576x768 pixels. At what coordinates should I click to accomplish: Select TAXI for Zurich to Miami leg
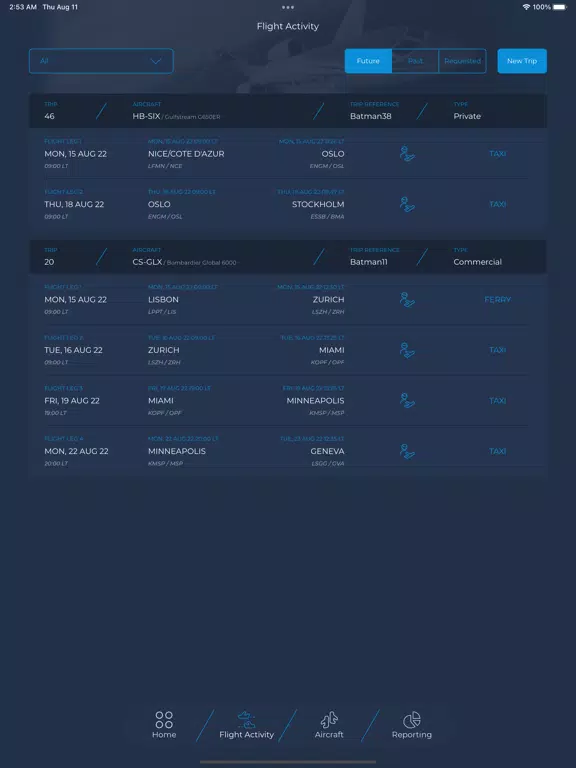point(498,350)
